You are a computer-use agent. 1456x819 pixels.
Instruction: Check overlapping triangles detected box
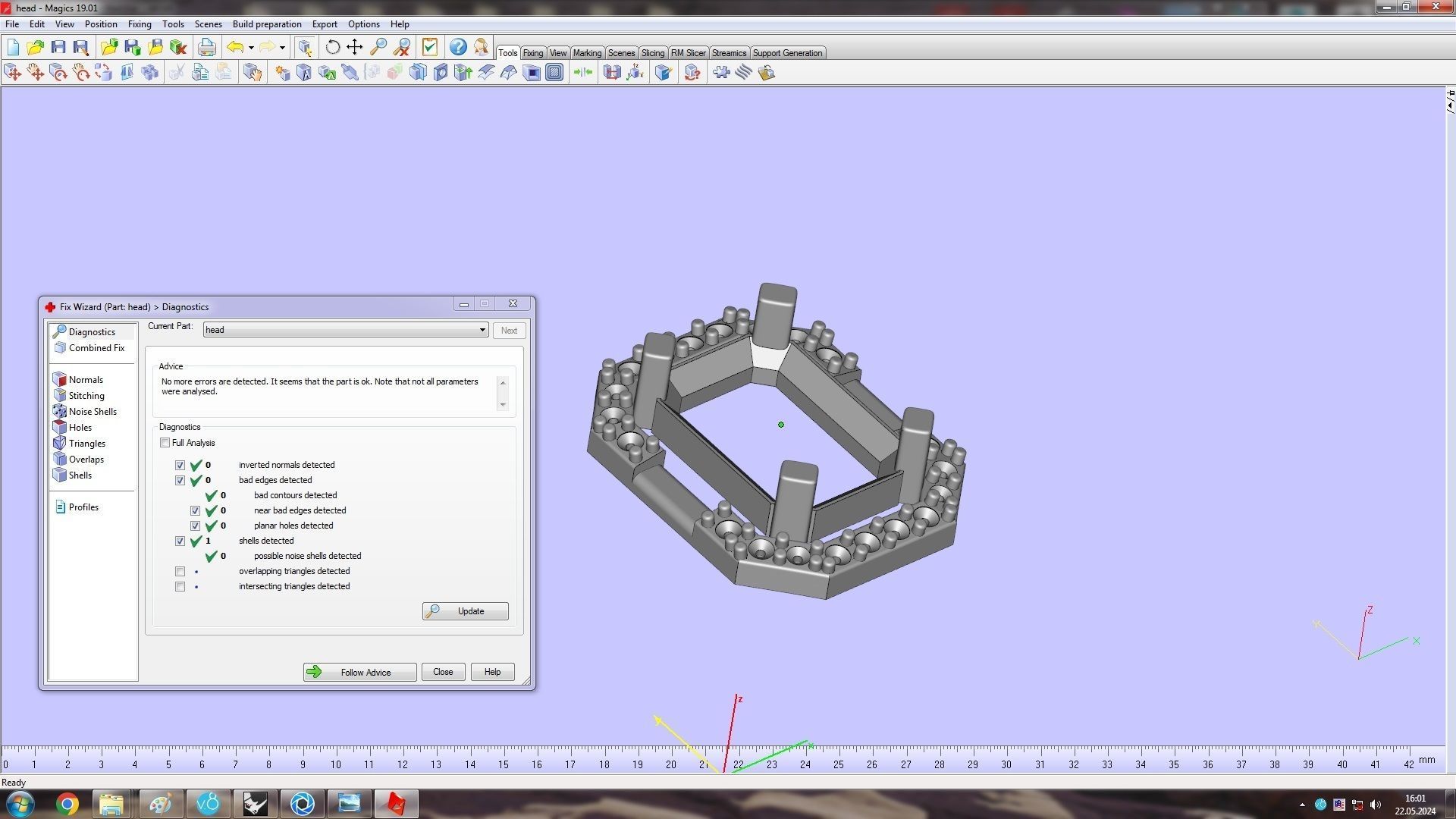(180, 571)
